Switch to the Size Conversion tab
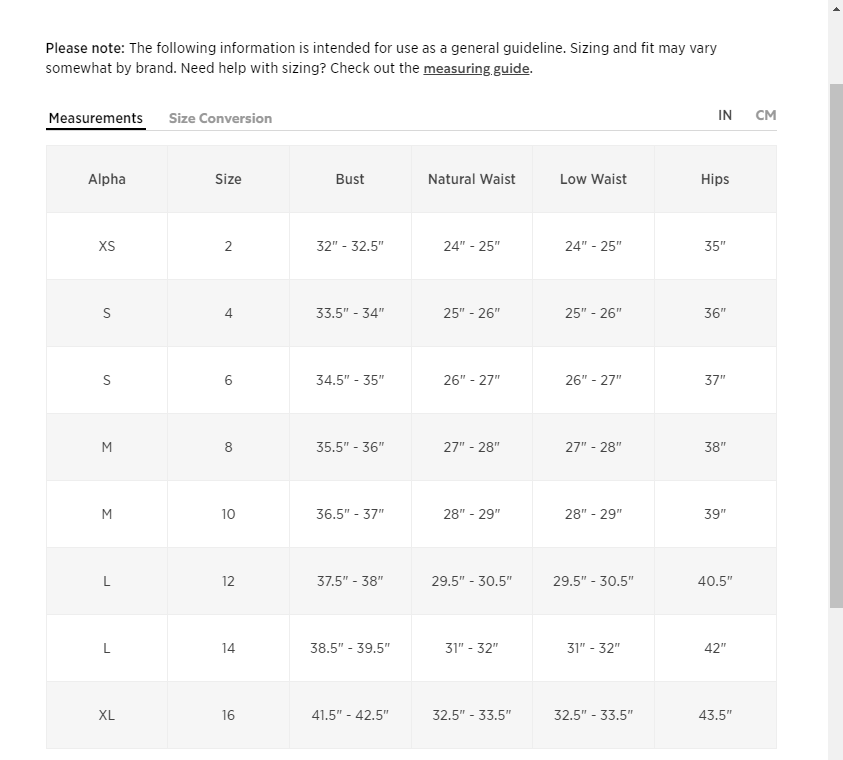 pos(220,118)
